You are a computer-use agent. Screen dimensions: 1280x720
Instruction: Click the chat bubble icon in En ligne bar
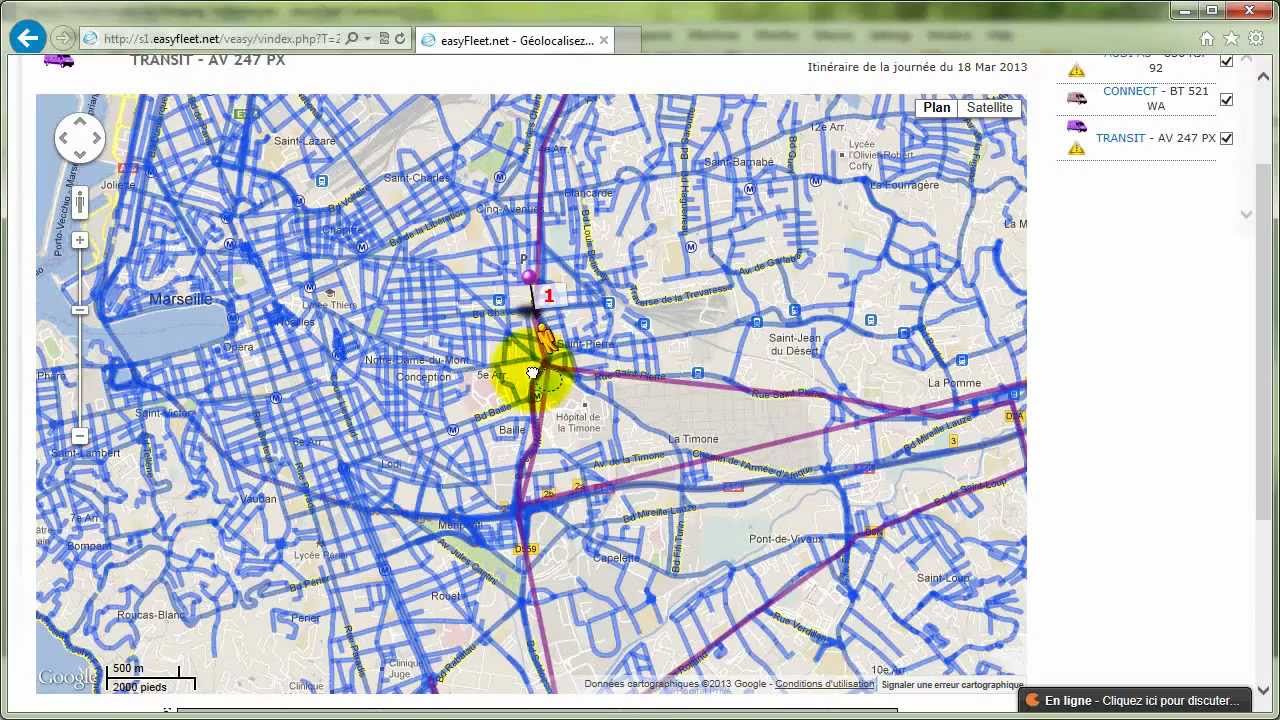1032,700
